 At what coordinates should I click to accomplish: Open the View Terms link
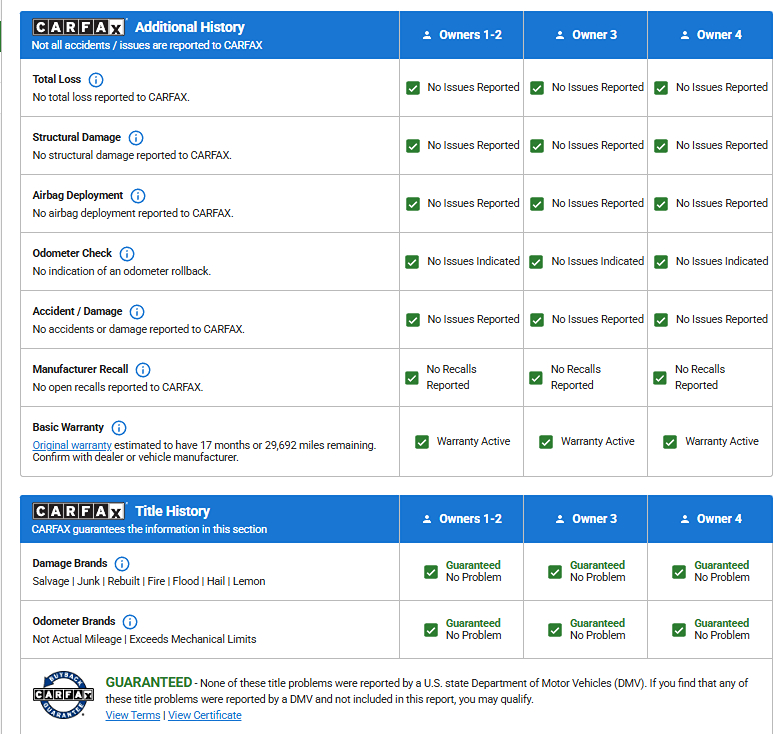133,715
